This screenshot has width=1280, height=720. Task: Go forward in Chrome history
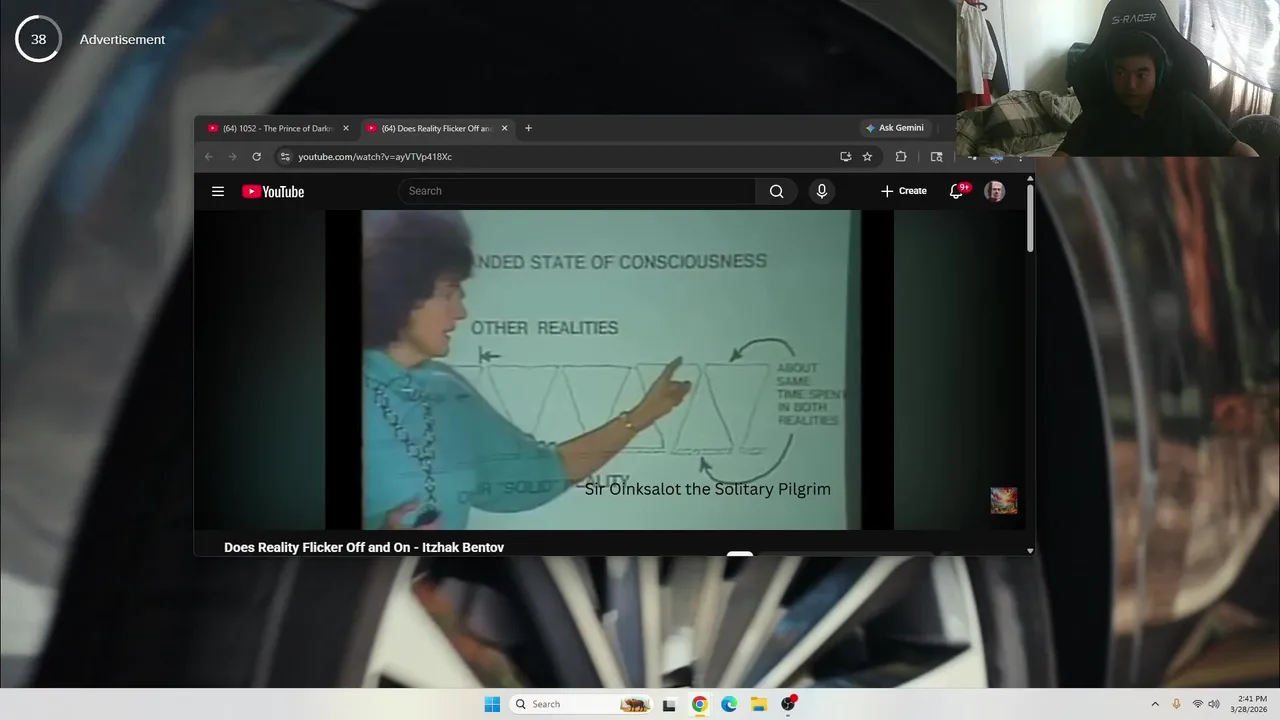tap(232, 157)
